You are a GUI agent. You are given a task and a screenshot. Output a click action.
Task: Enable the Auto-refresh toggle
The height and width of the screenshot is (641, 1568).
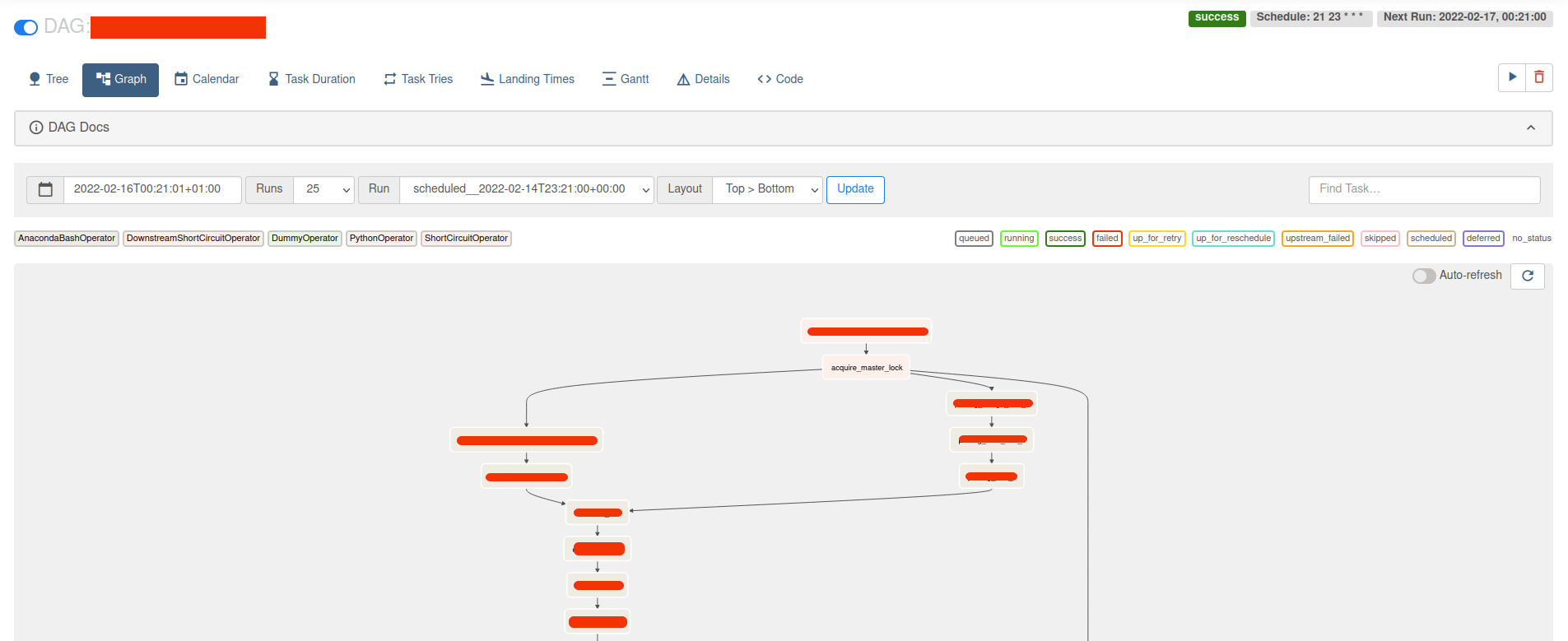pyautogui.click(x=1424, y=276)
